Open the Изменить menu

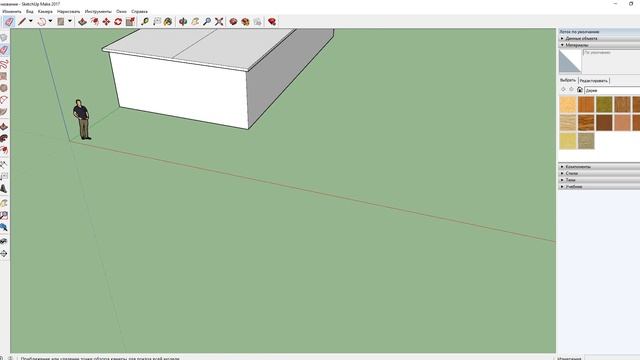pos(12,11)
